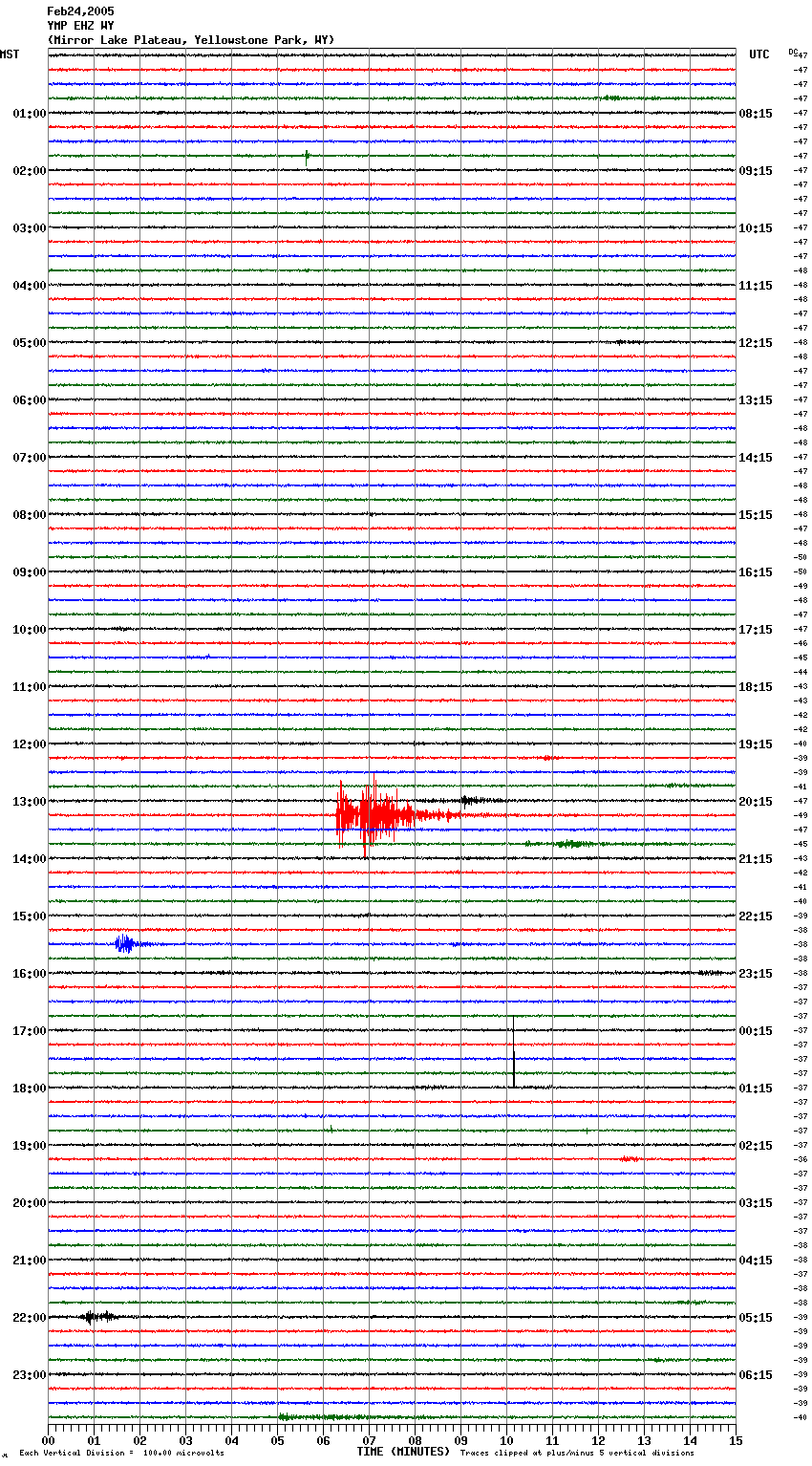
Task: Select the 05:00 MST time label
Action: pos(30,343)
